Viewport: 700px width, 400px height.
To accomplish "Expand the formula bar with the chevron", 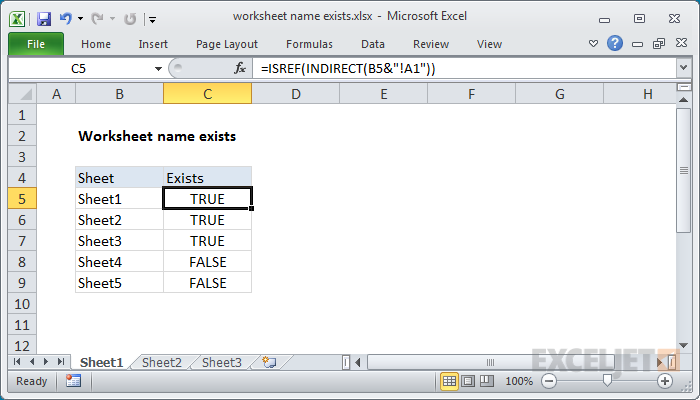I will [x=683, y=68].
